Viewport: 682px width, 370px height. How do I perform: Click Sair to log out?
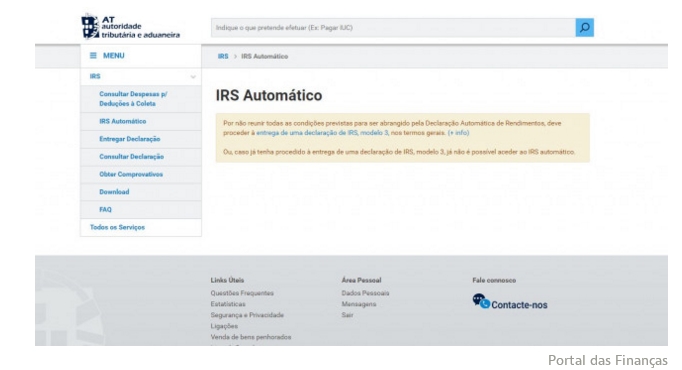pyautogui.click(x=348, y=315)
